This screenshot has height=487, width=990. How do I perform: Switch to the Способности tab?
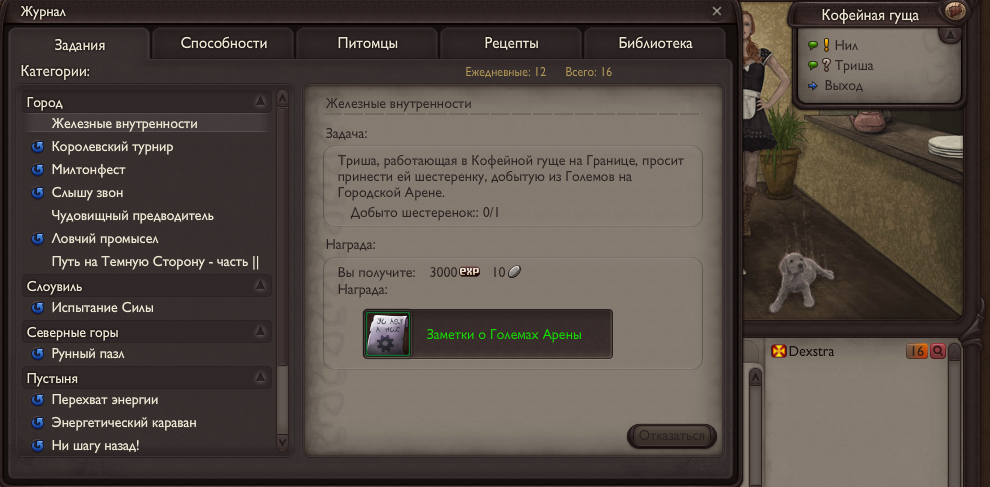[x=224, y=44]
